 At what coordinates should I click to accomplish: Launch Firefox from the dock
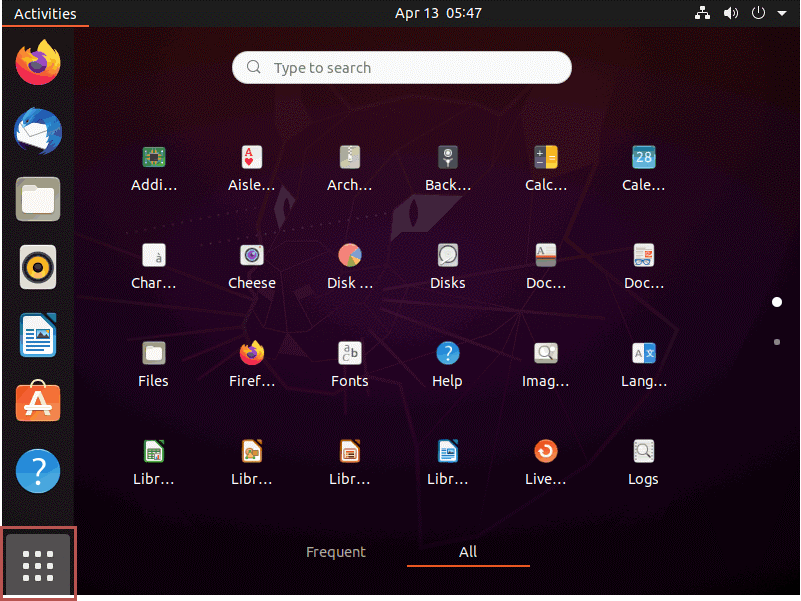click(x=38, y=63)
